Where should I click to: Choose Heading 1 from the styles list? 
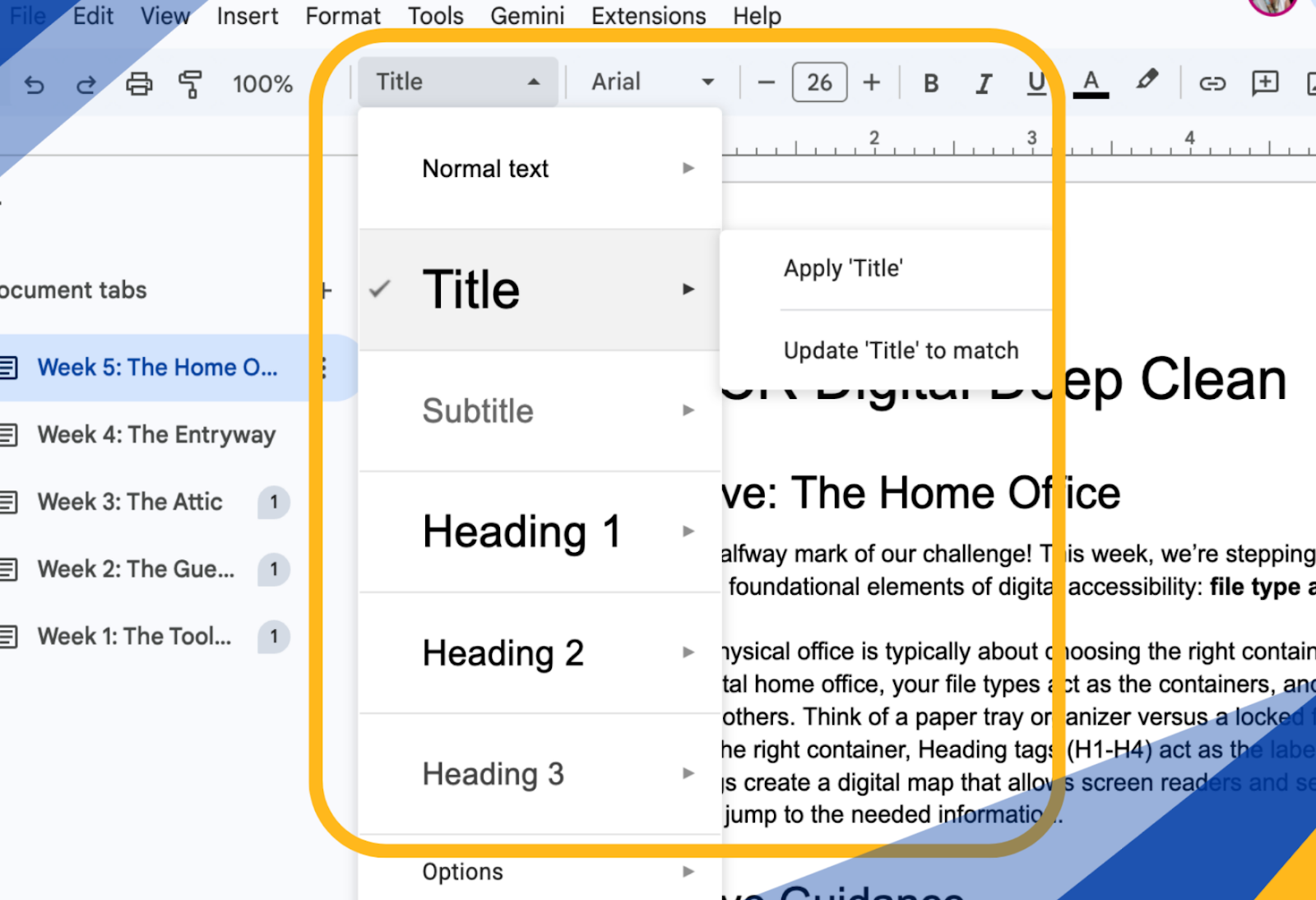[521, 531]
